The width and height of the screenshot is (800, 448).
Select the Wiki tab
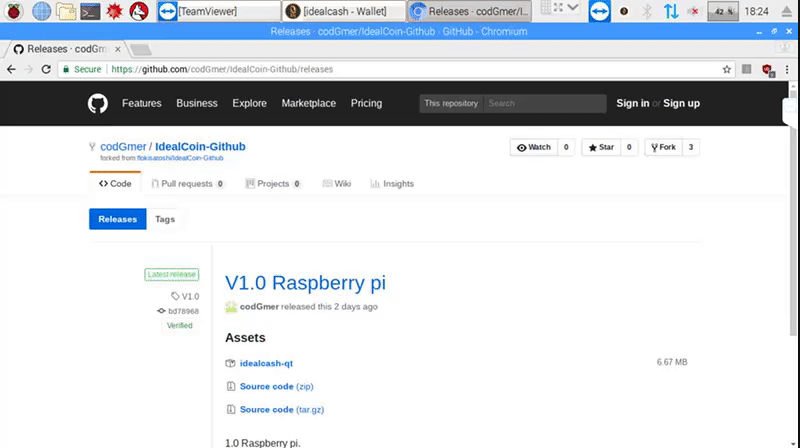tap(337, 184)
